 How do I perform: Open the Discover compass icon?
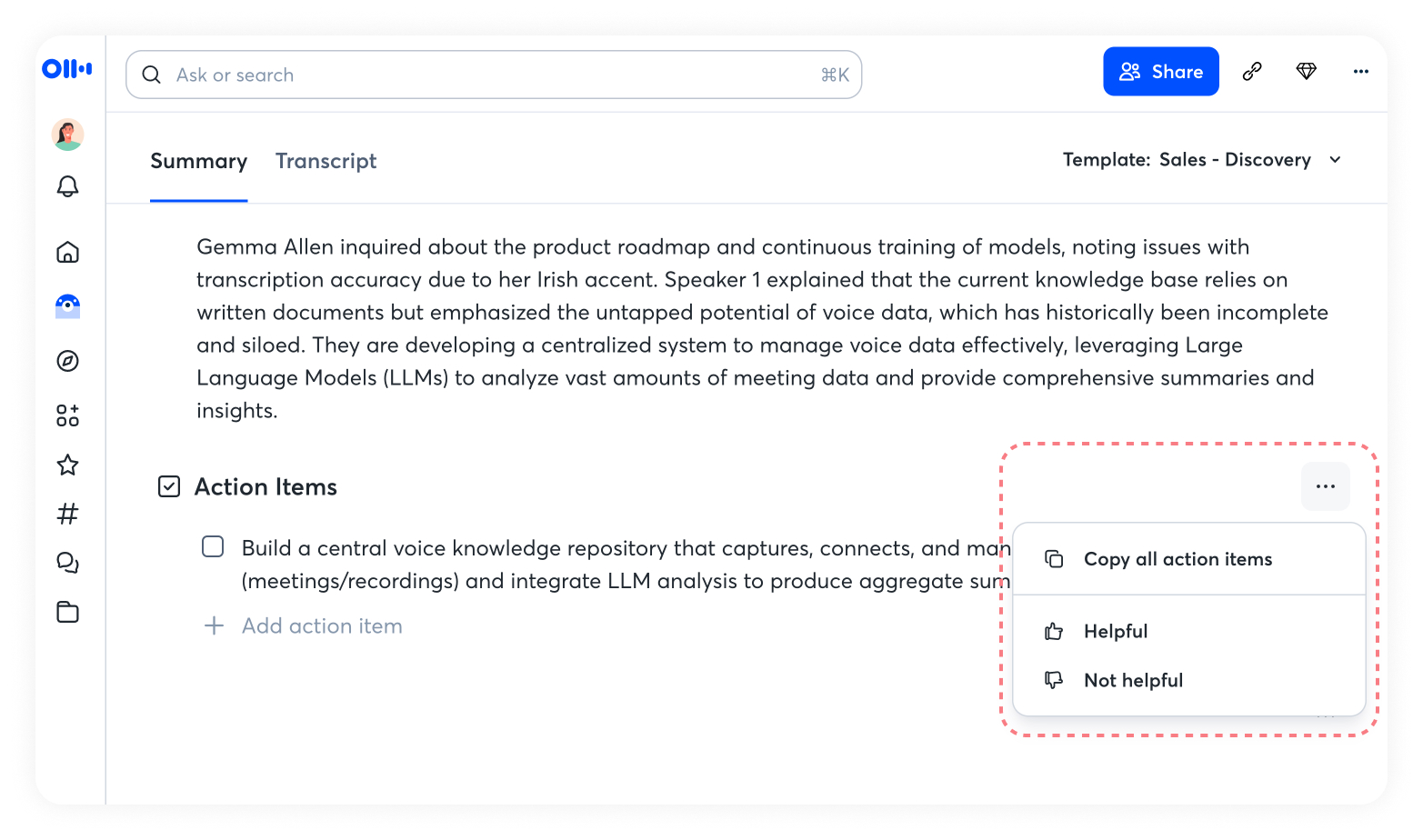click(67, 361)
